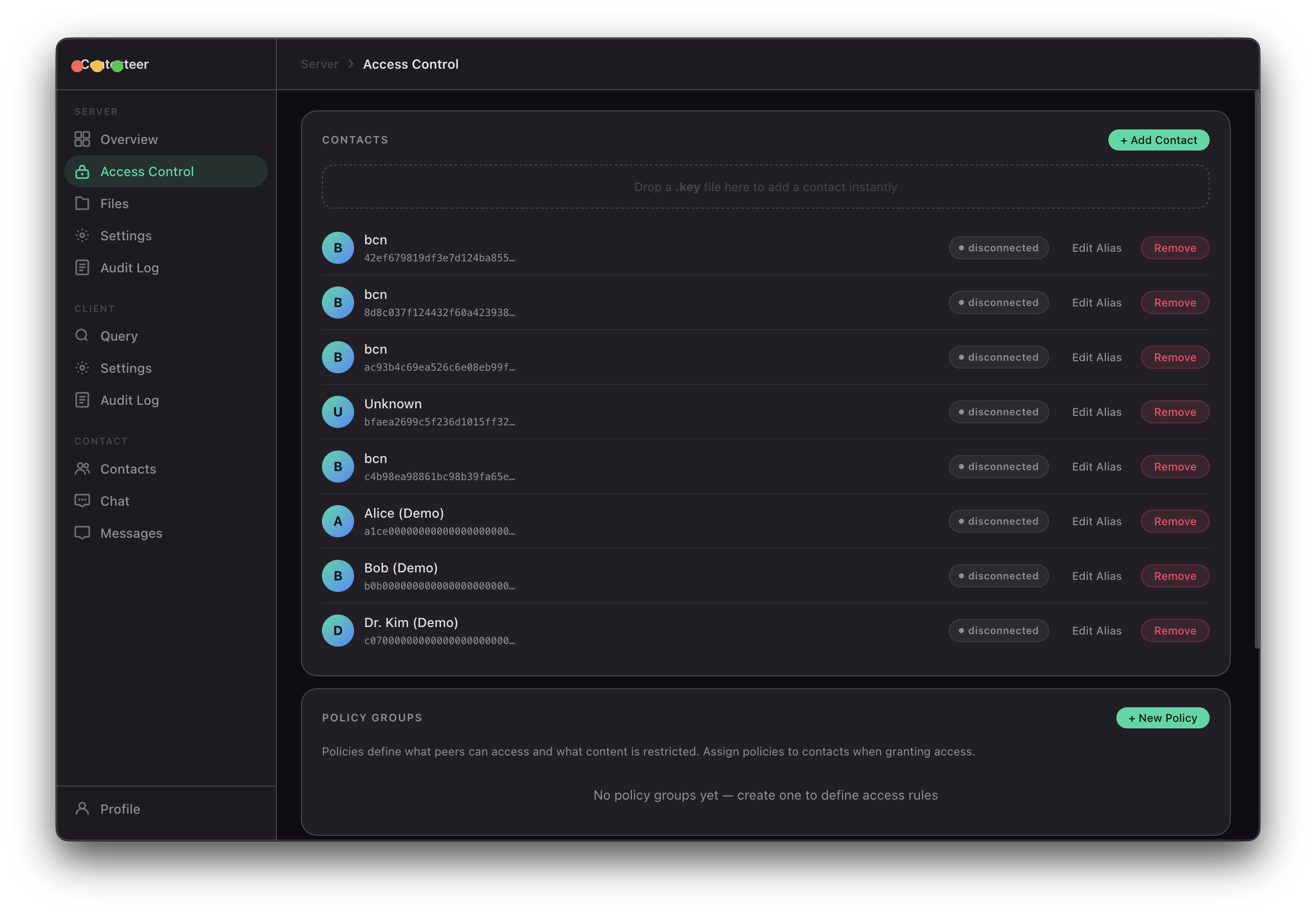Click the Contacts people icon

pyautogui.click(x=82, y=469)
